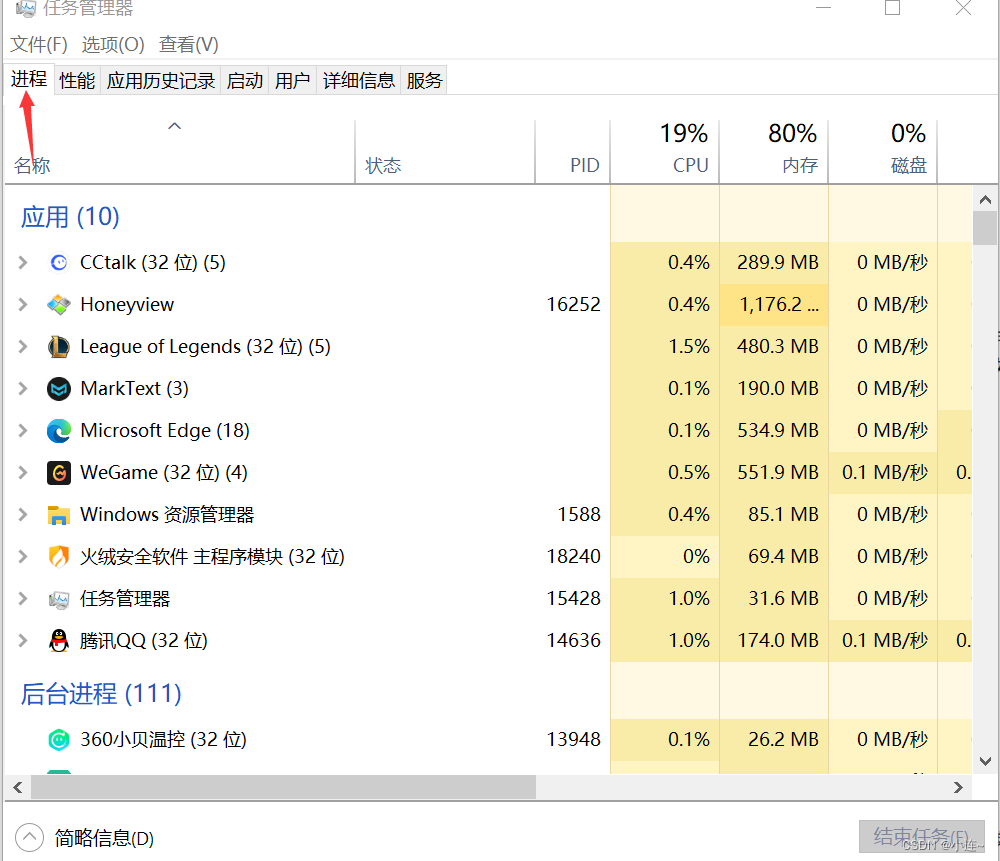The width and height of the screenshot is (1000, 861).
Task: Expand the 火绒安全软件 process row
Action: [23, 557]
